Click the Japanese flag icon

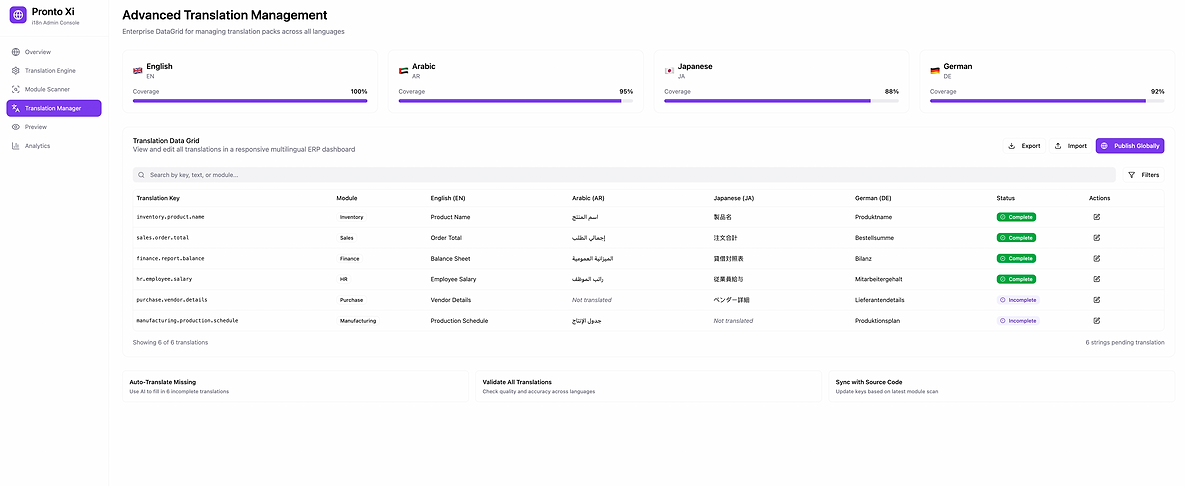coord(669,70)
